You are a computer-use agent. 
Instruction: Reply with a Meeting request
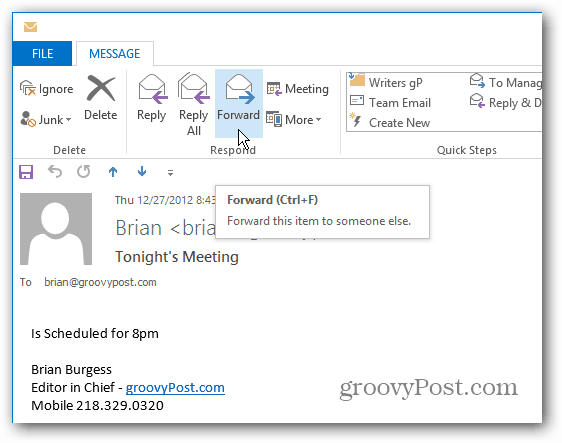tap(297, 89)
